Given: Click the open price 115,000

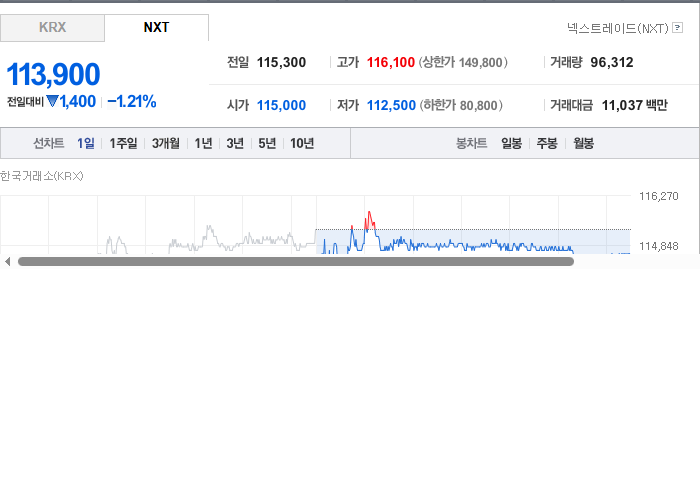Looking at the screenshot, I should tap(281, 105).
